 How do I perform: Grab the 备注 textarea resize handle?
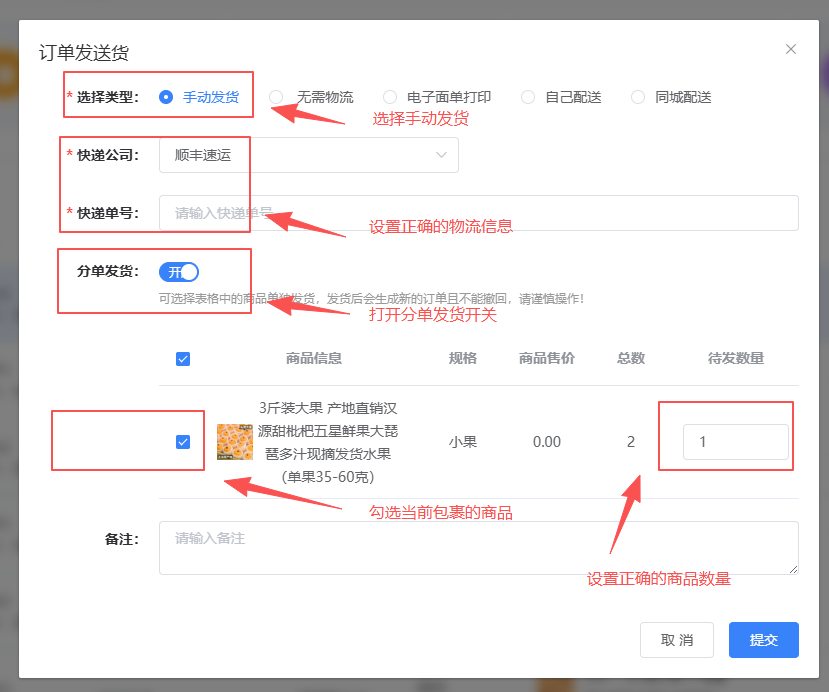click(x=793, y=569)
